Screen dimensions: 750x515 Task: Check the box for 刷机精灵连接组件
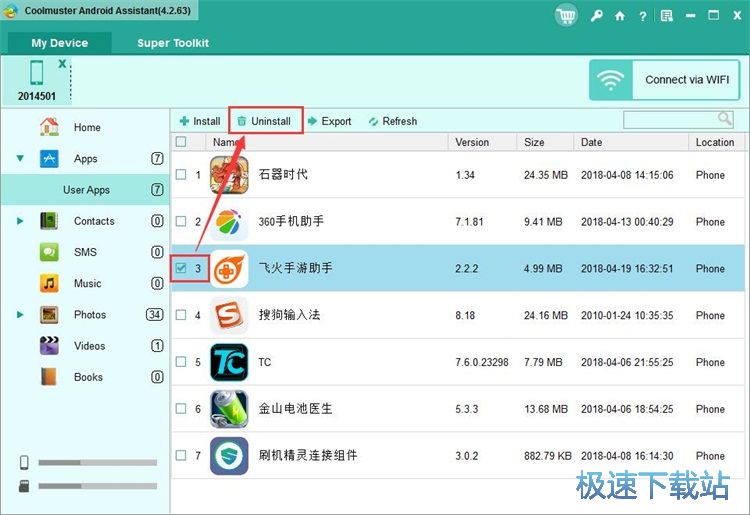pos(181,455)
